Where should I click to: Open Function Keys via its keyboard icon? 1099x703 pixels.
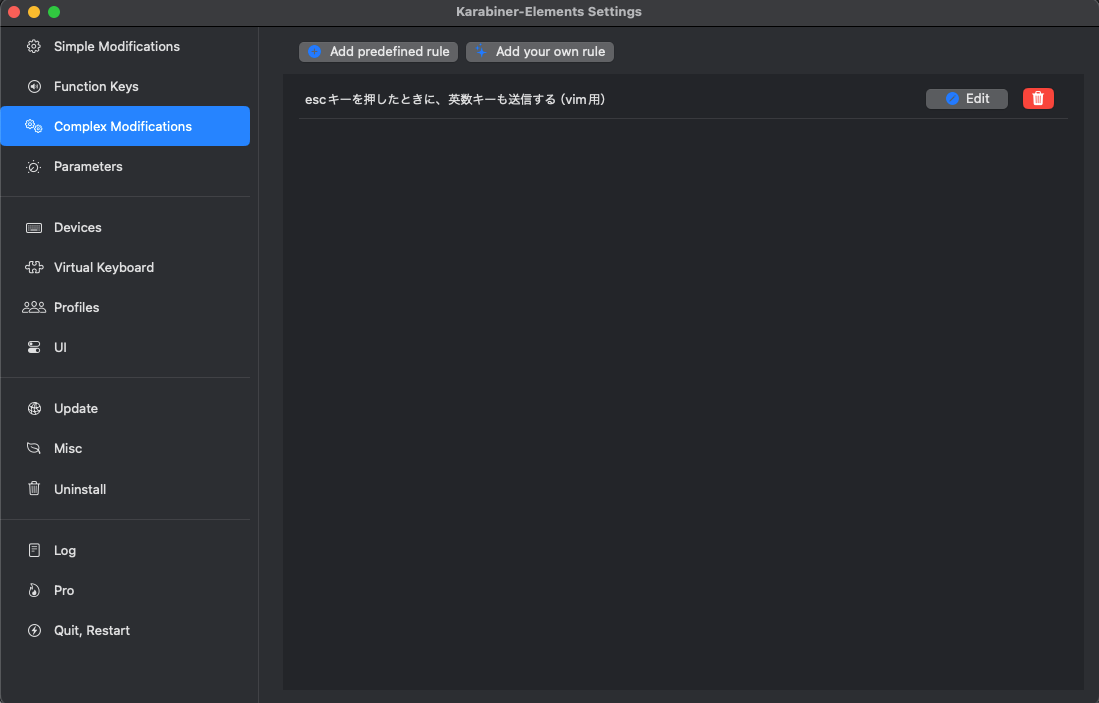tap(32, 86)
